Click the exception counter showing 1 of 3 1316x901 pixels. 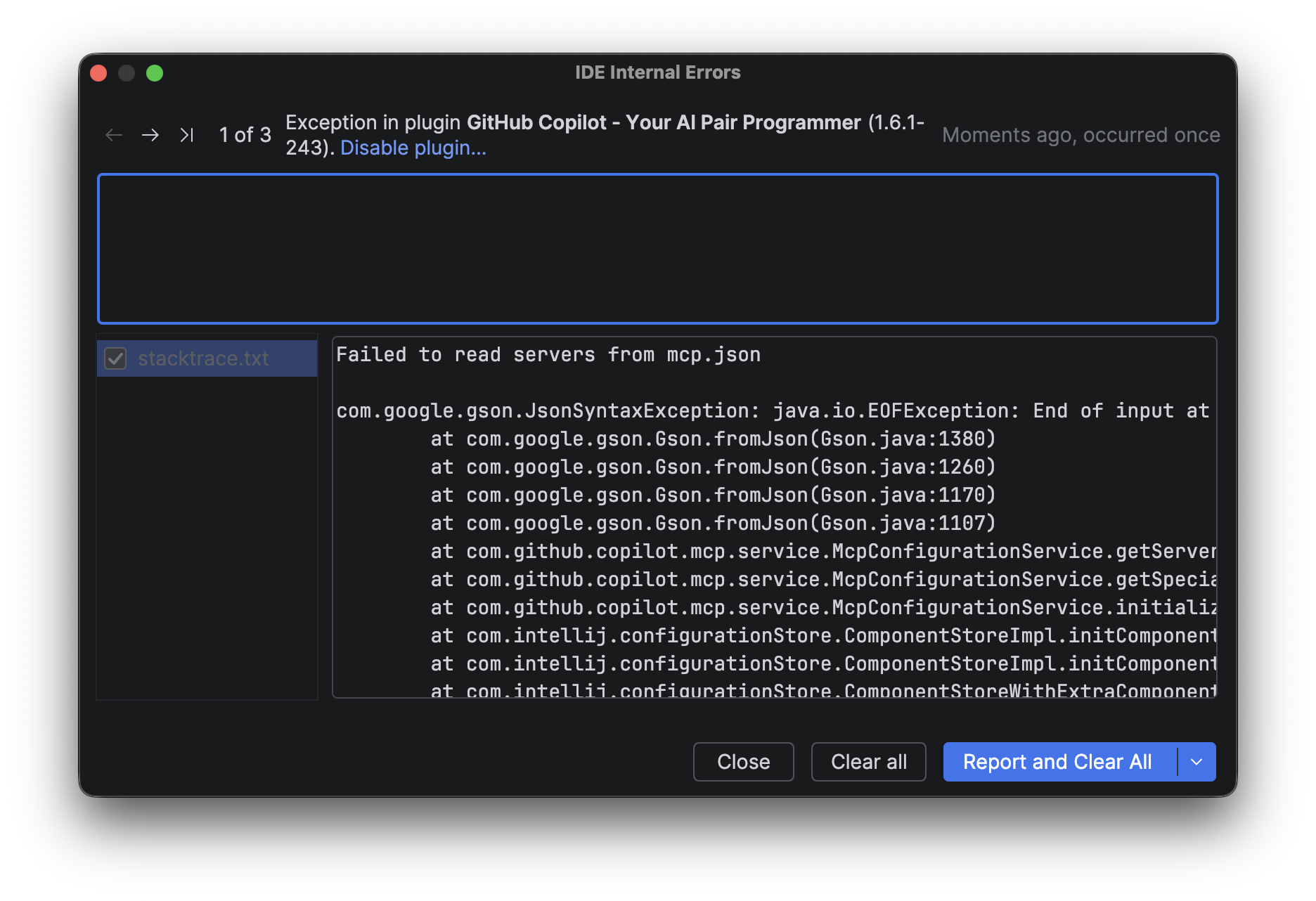[244, 135]
